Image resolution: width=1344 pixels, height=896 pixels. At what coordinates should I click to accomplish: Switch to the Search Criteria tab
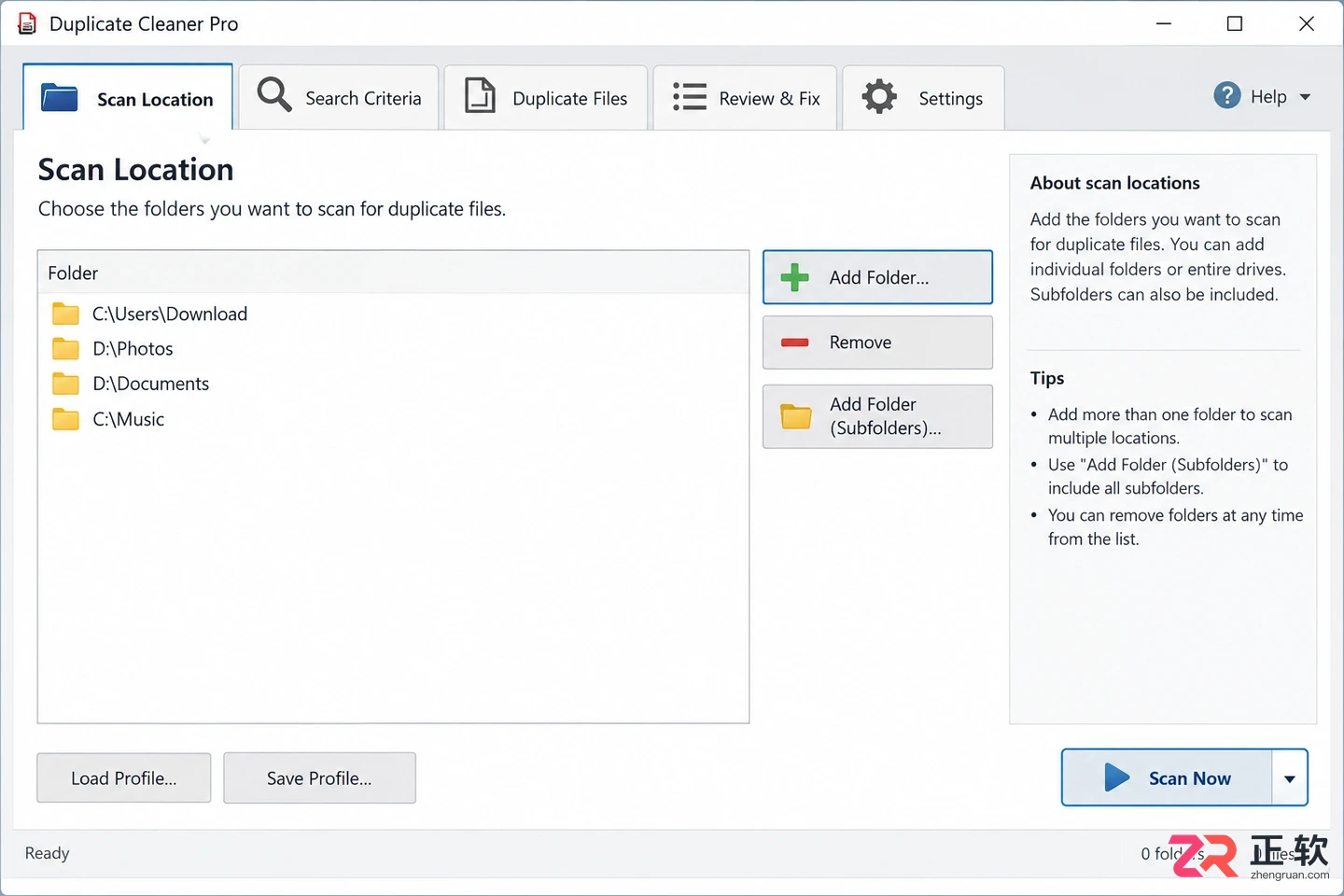point(339,97)
